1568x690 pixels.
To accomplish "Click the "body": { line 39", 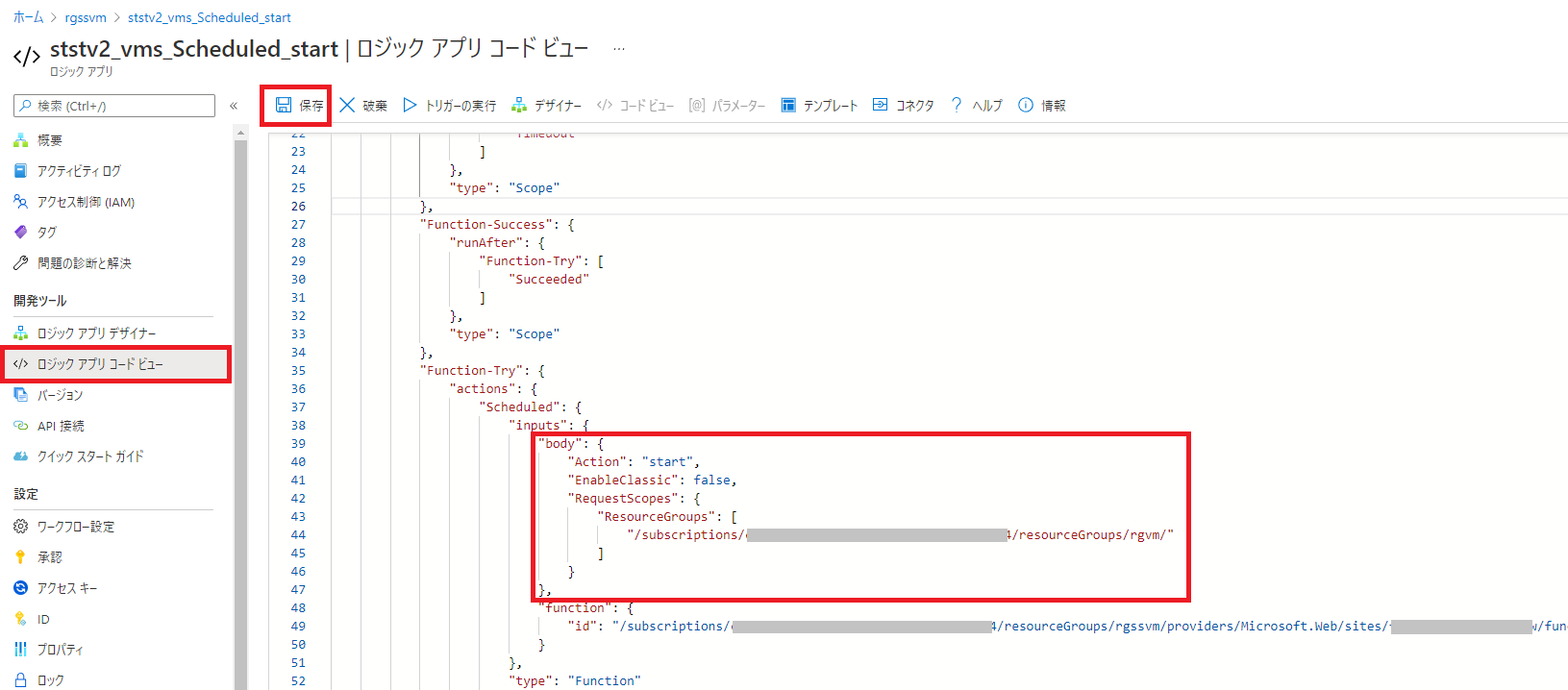I will (571, 444).
